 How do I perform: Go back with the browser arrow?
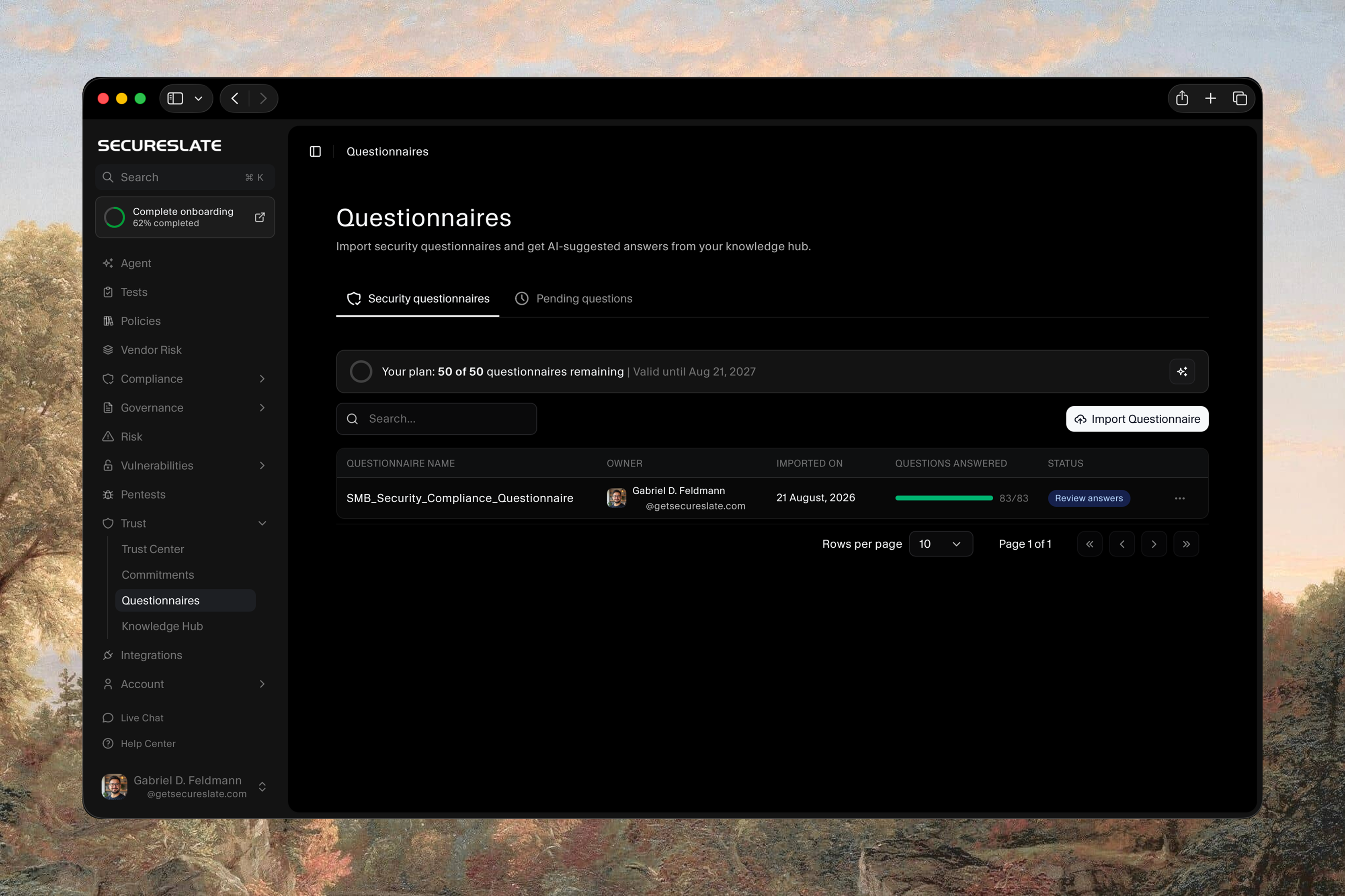tap(234, 98)
